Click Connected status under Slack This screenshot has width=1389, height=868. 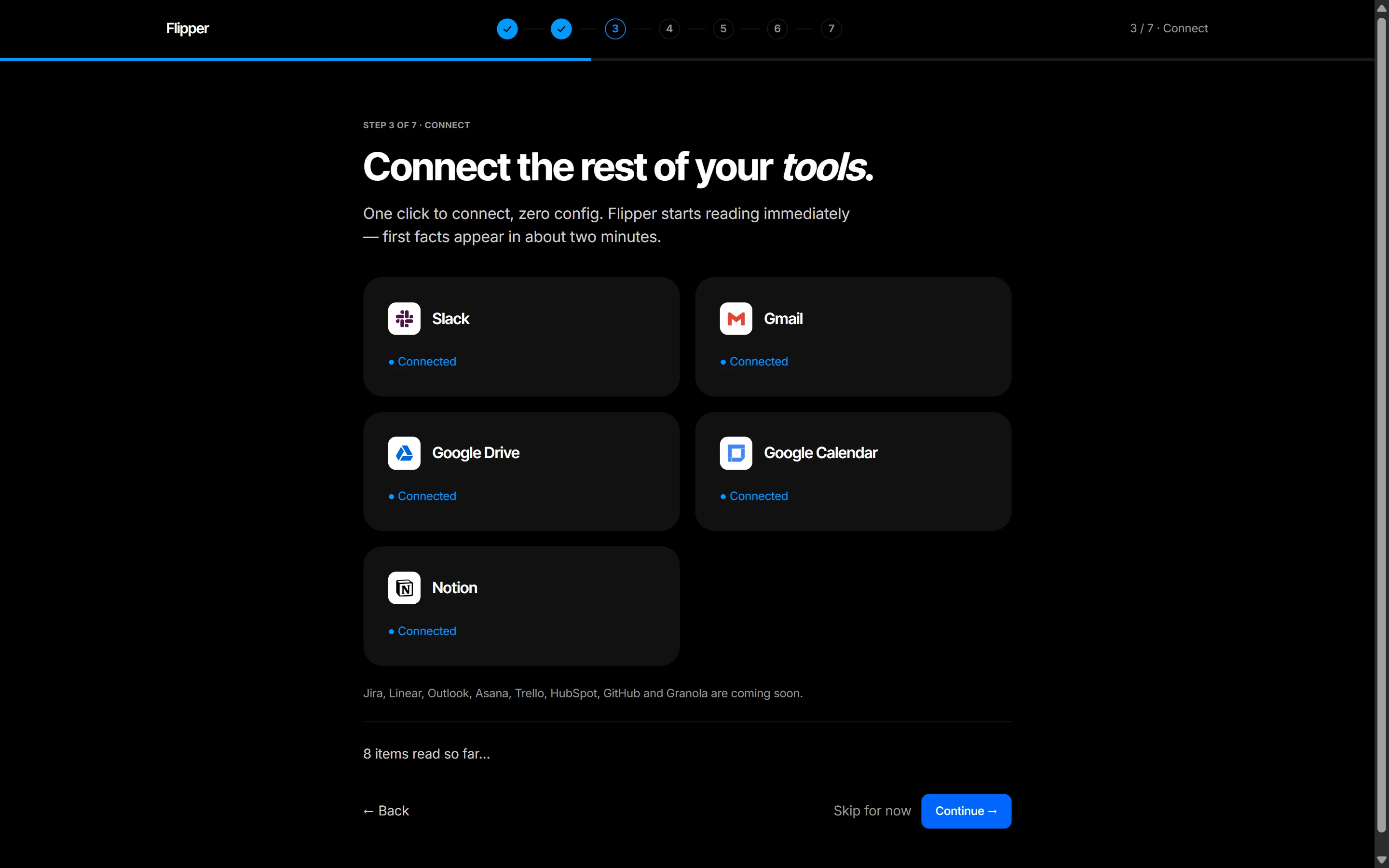422,362
